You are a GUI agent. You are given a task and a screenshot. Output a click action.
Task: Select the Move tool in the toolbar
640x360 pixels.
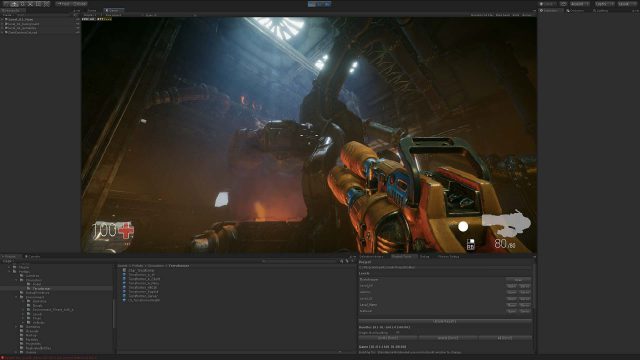[14, 4]
